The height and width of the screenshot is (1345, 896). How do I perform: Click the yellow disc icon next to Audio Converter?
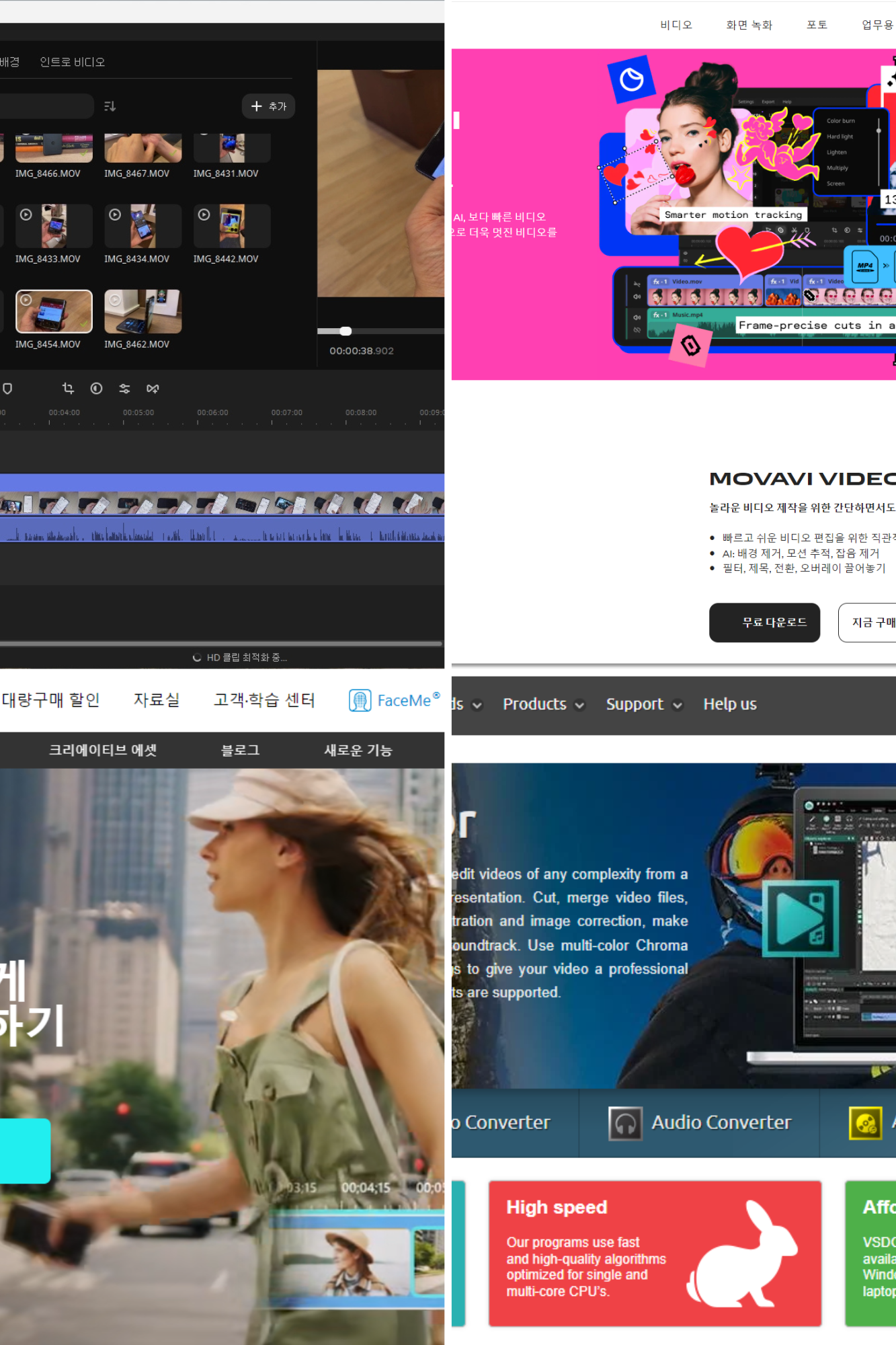point(866,1123)
